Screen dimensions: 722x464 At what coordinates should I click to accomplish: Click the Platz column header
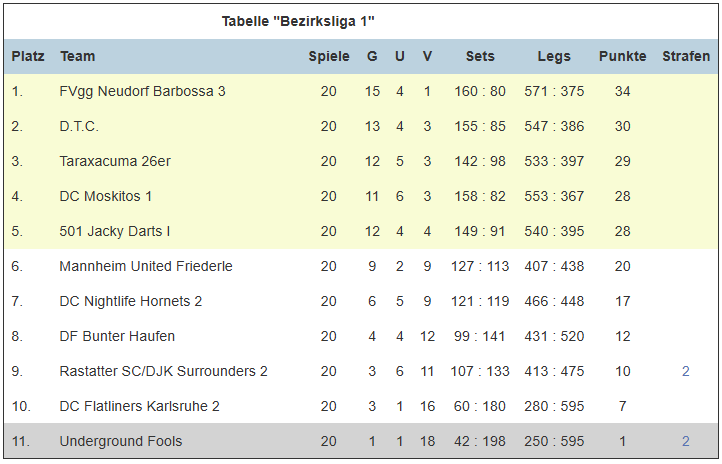tap(28, 56)
